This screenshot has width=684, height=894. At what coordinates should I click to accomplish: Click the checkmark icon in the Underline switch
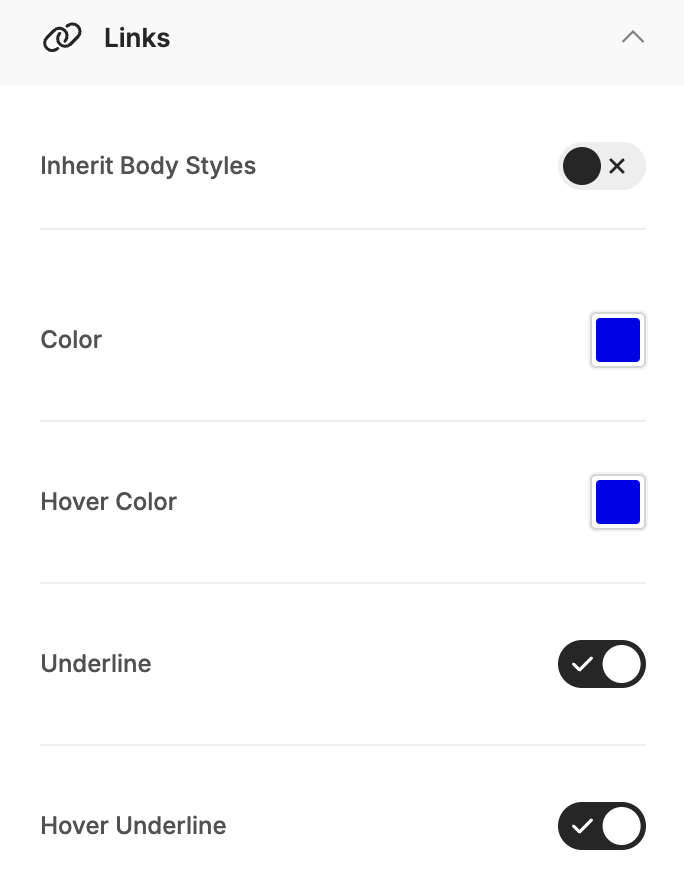pyautogui.click(x=582, y=664)
